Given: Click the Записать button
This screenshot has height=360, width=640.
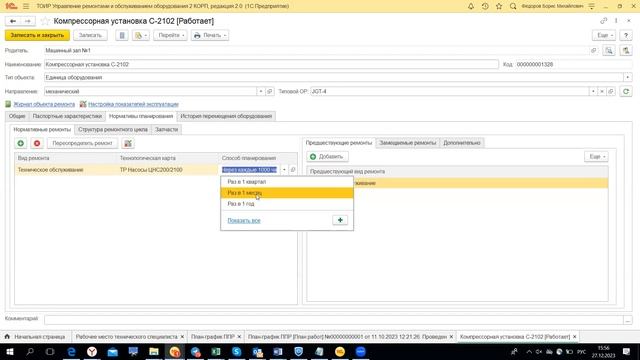Looking at the screenshot, I should click(x=90, y=36).
